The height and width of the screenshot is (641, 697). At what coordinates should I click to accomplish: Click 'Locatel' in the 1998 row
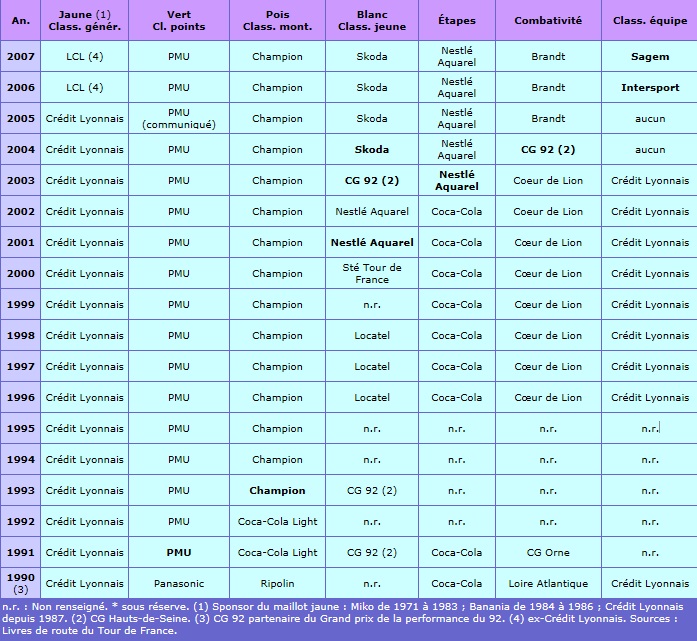click(x=372, y=336)
